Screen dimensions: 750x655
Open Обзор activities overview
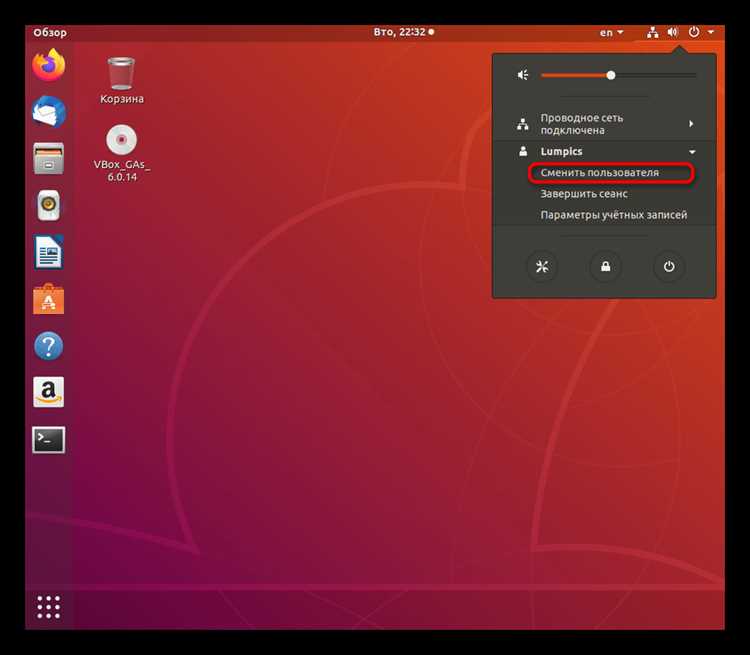[x=50, y=33]
